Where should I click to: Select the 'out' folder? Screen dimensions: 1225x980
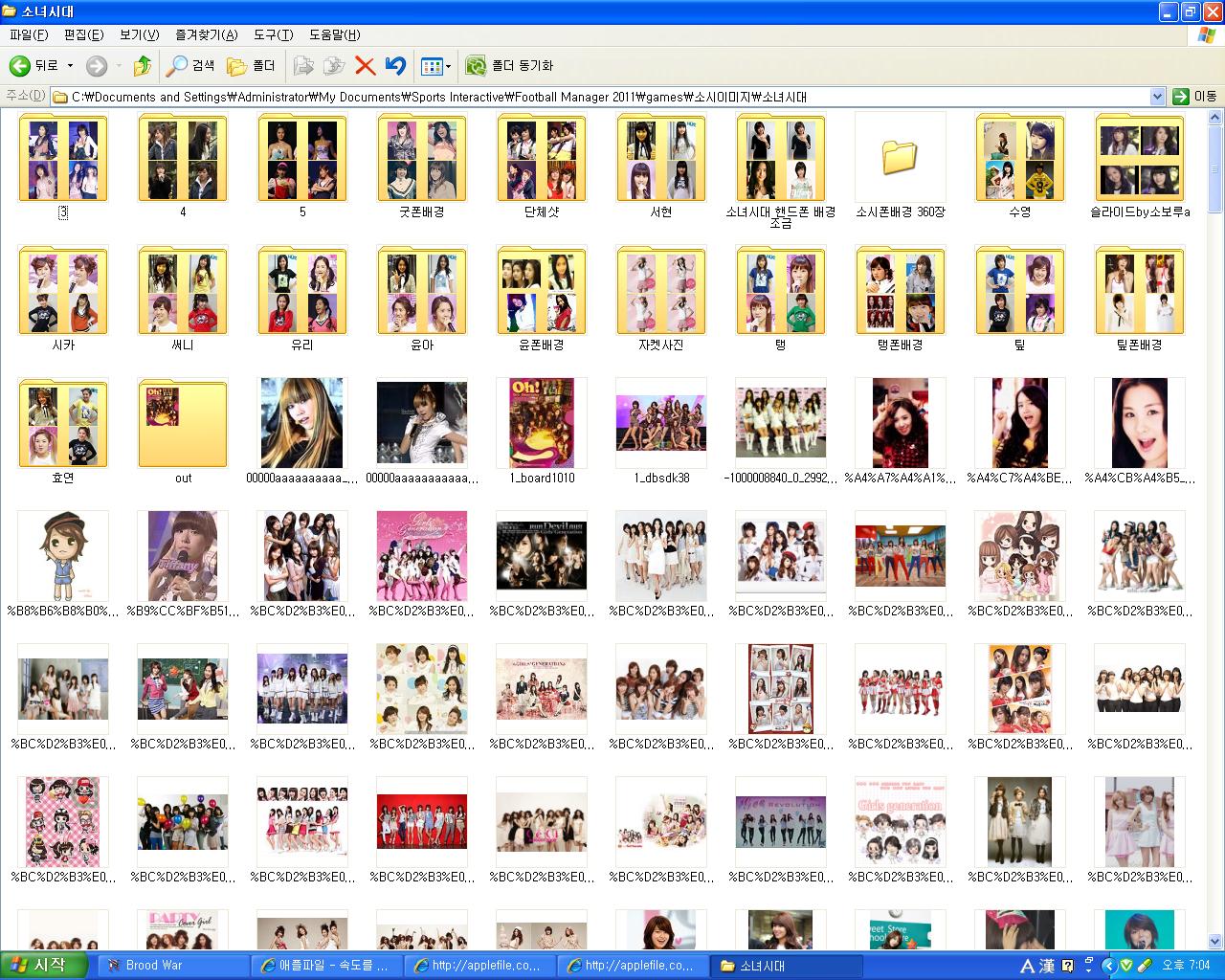183,423
